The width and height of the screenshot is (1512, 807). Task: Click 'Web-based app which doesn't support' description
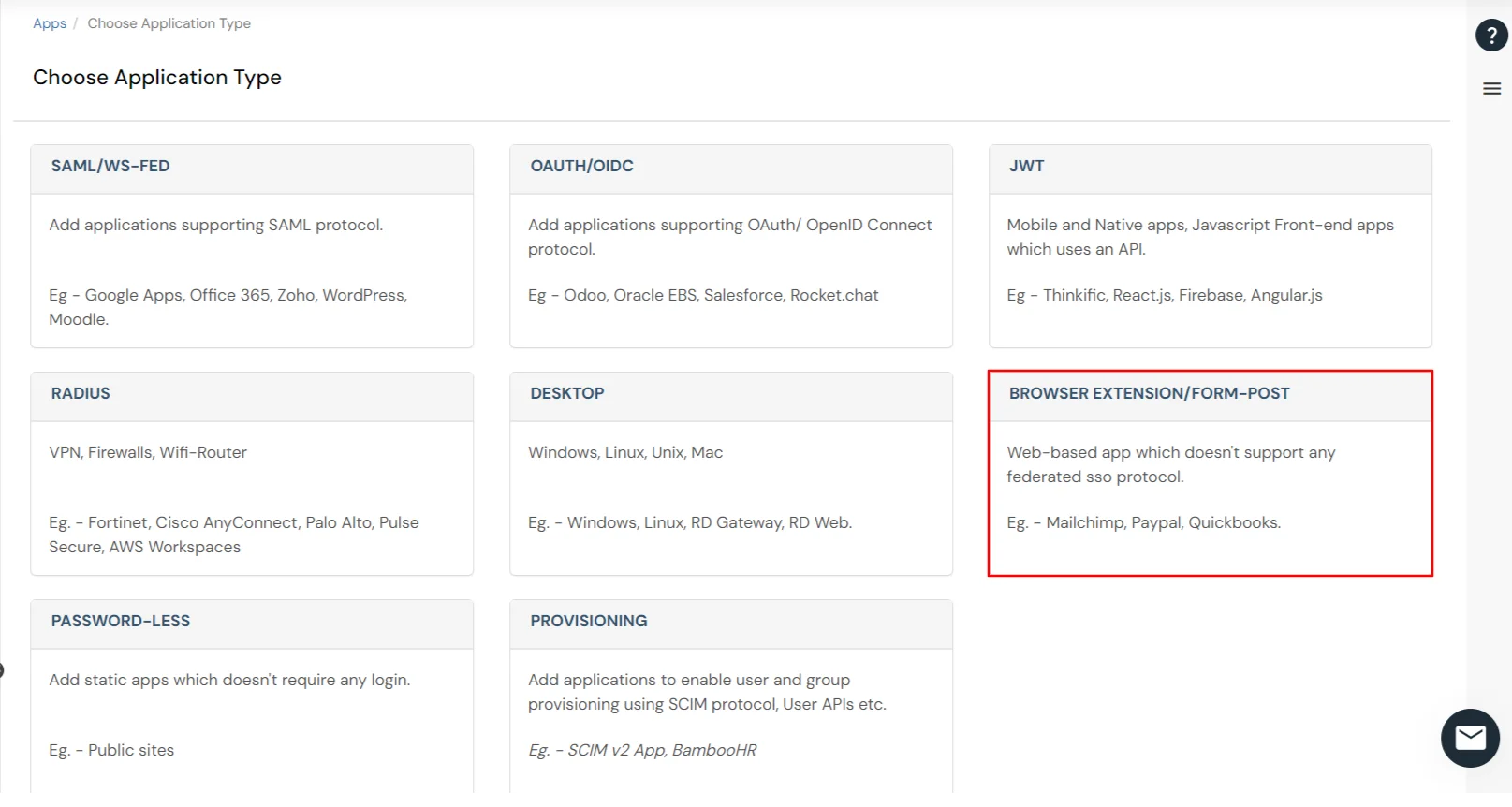1171,464
